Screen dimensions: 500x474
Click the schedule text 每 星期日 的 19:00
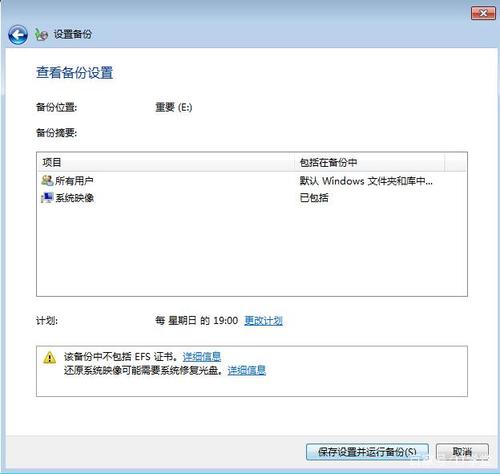pos(197,321)
